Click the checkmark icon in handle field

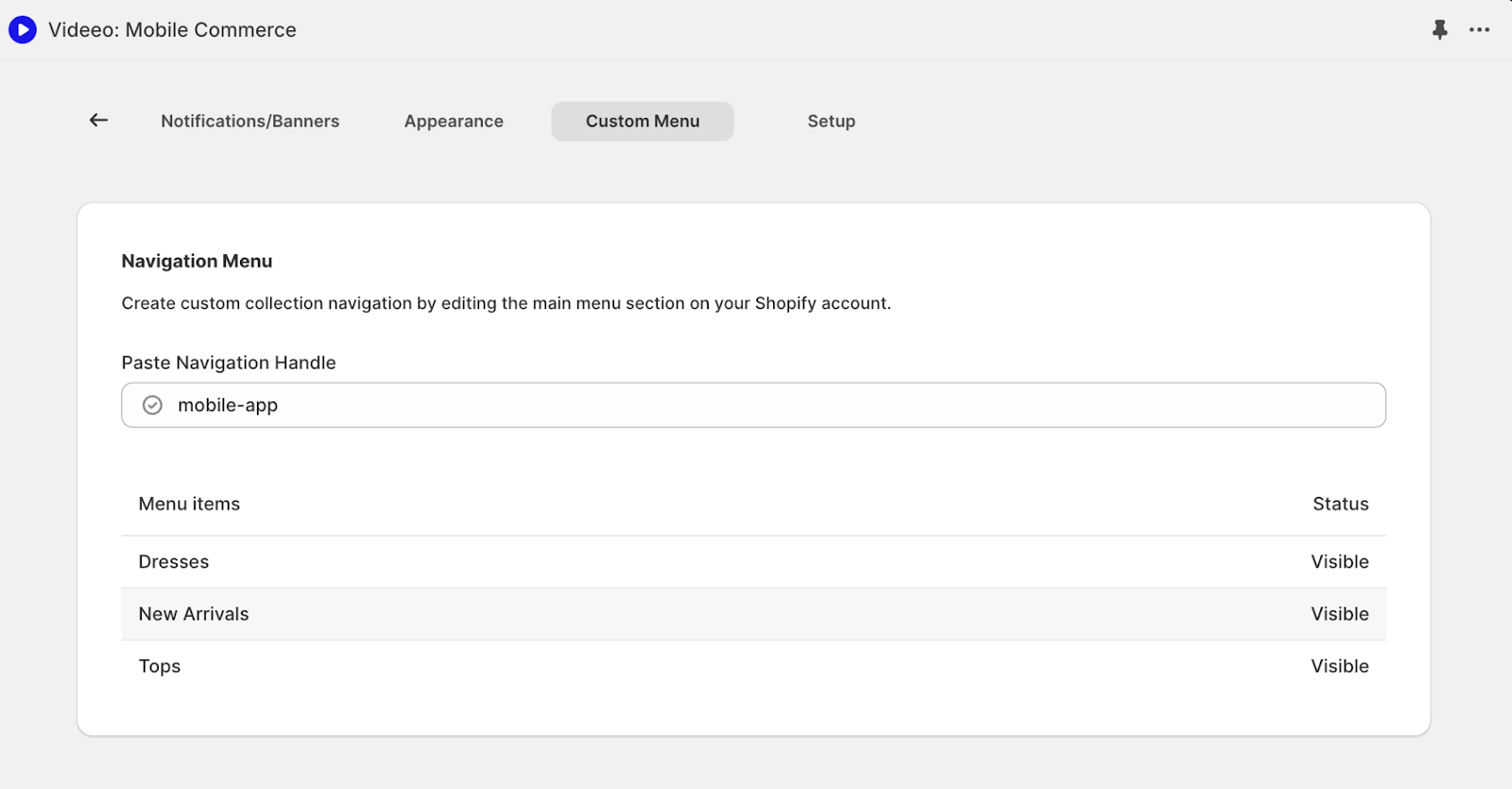pos(152,405)
